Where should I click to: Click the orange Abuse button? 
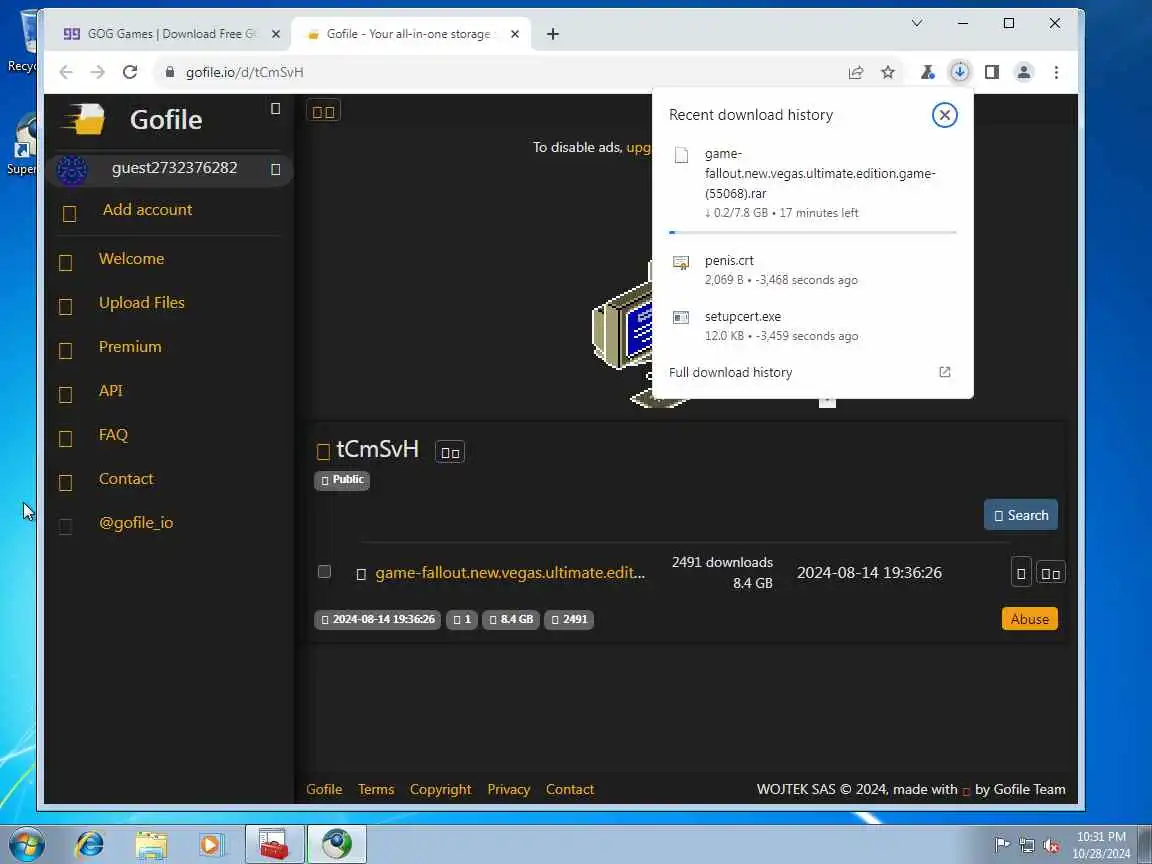click(1030, 619)
